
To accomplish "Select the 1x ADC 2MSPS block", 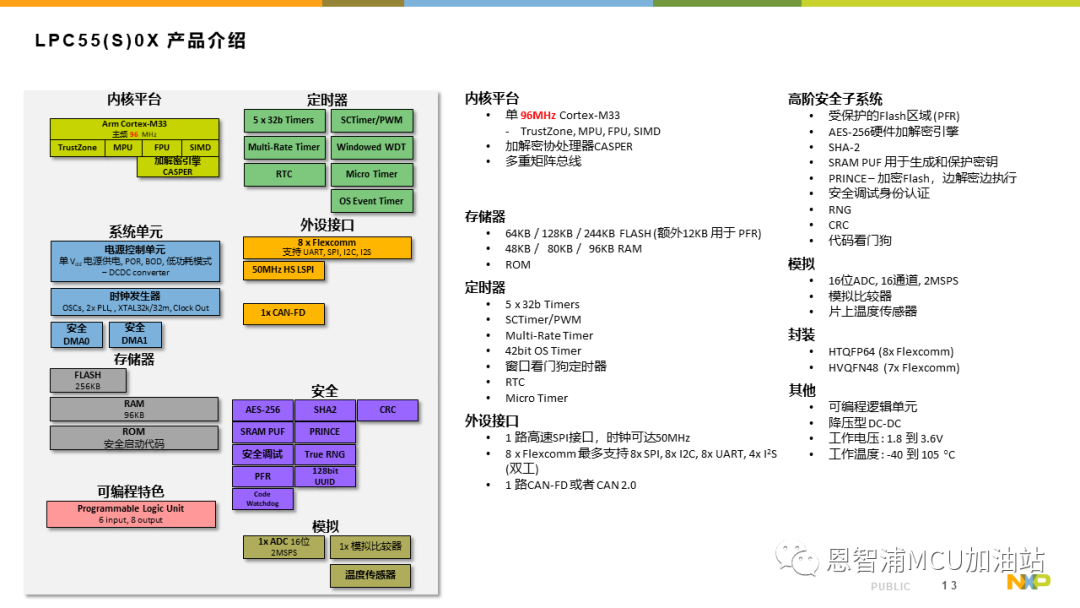I will click(x=284, y=547).
